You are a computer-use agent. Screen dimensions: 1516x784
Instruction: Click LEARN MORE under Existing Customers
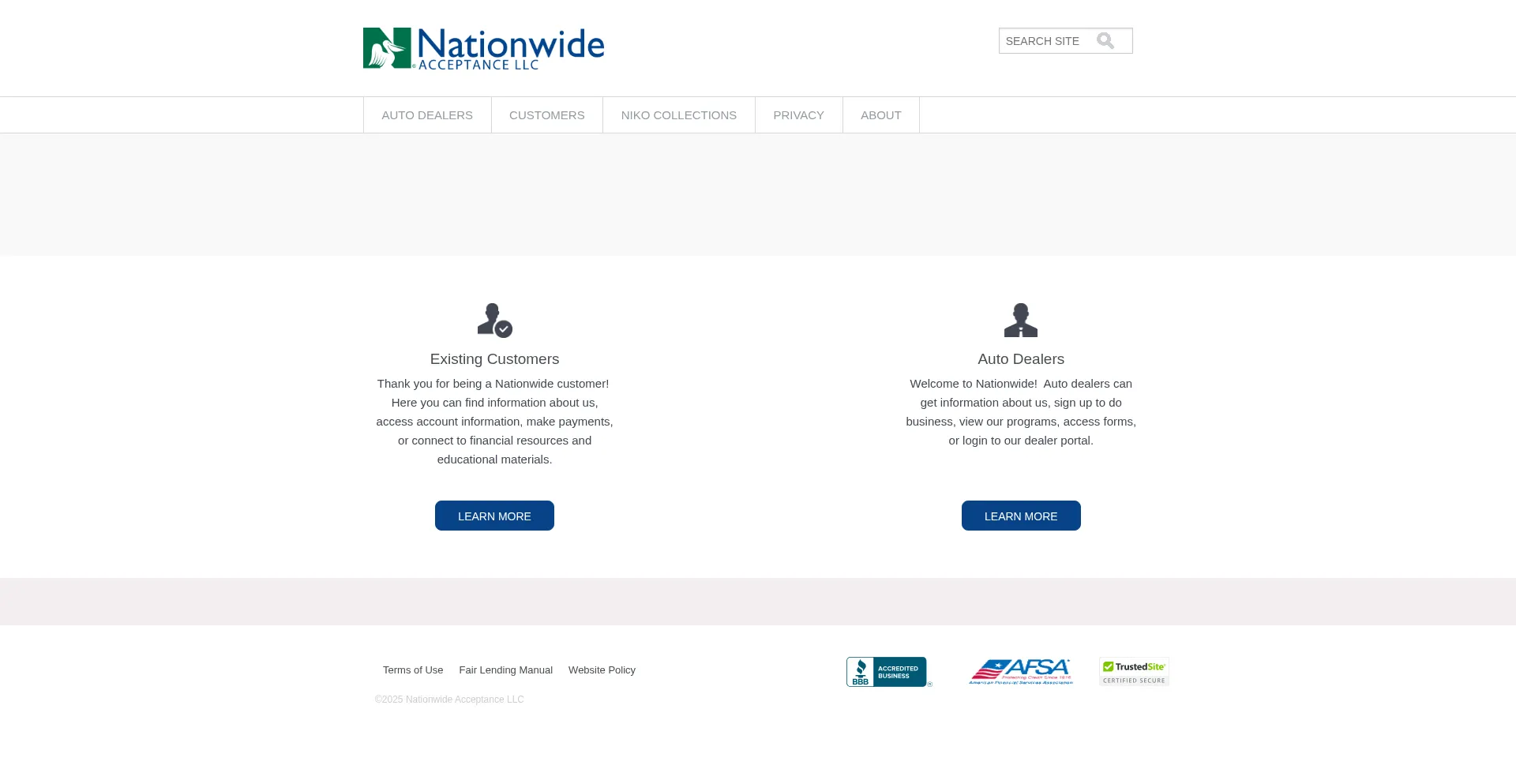(494, 516)
